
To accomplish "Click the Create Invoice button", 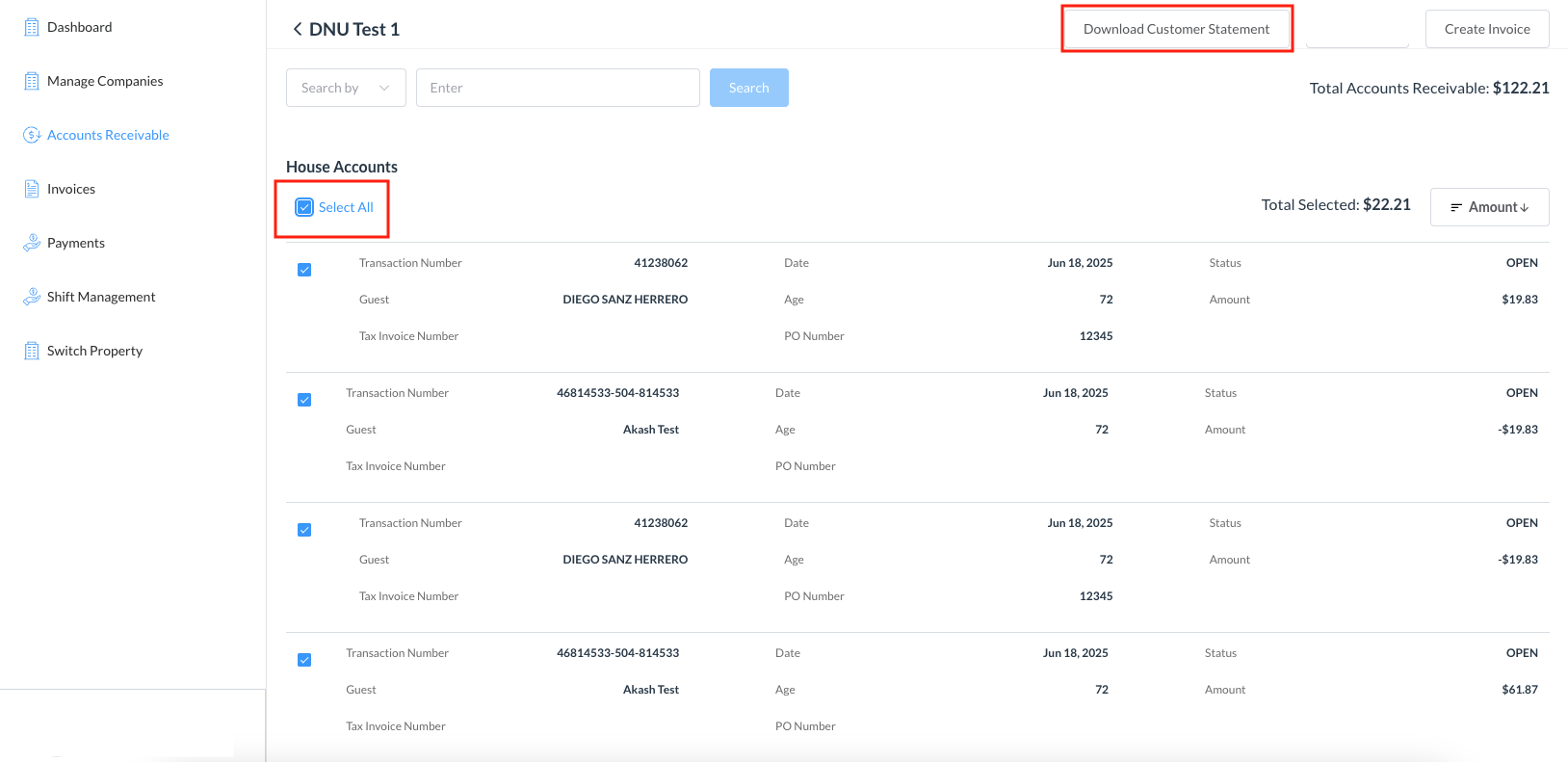I will coord(1486,29).
